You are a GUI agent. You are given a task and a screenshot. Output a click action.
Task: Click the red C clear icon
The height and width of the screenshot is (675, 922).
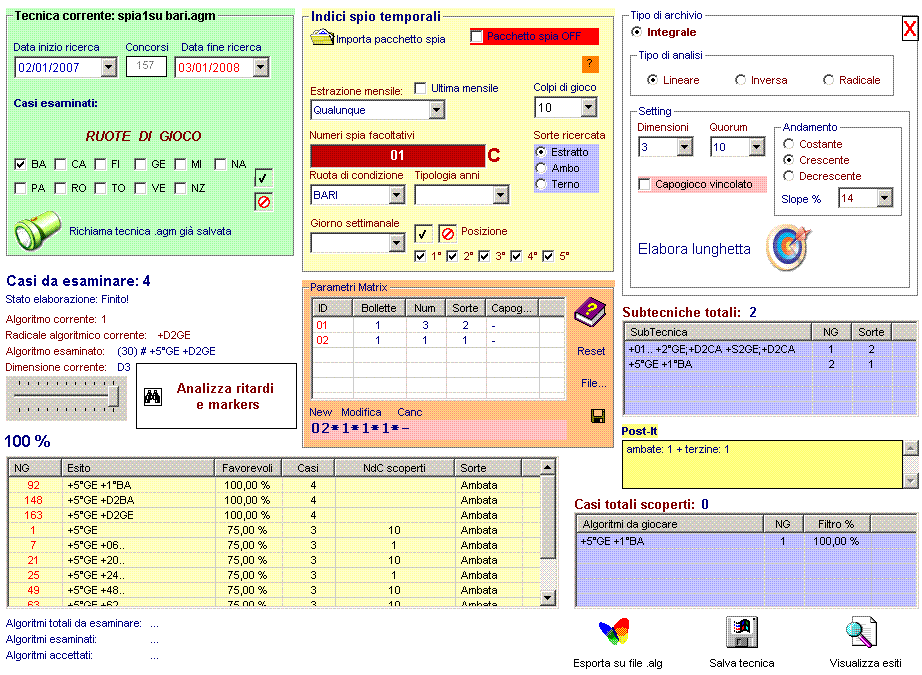pyautogui.click(x=494, y=155)
